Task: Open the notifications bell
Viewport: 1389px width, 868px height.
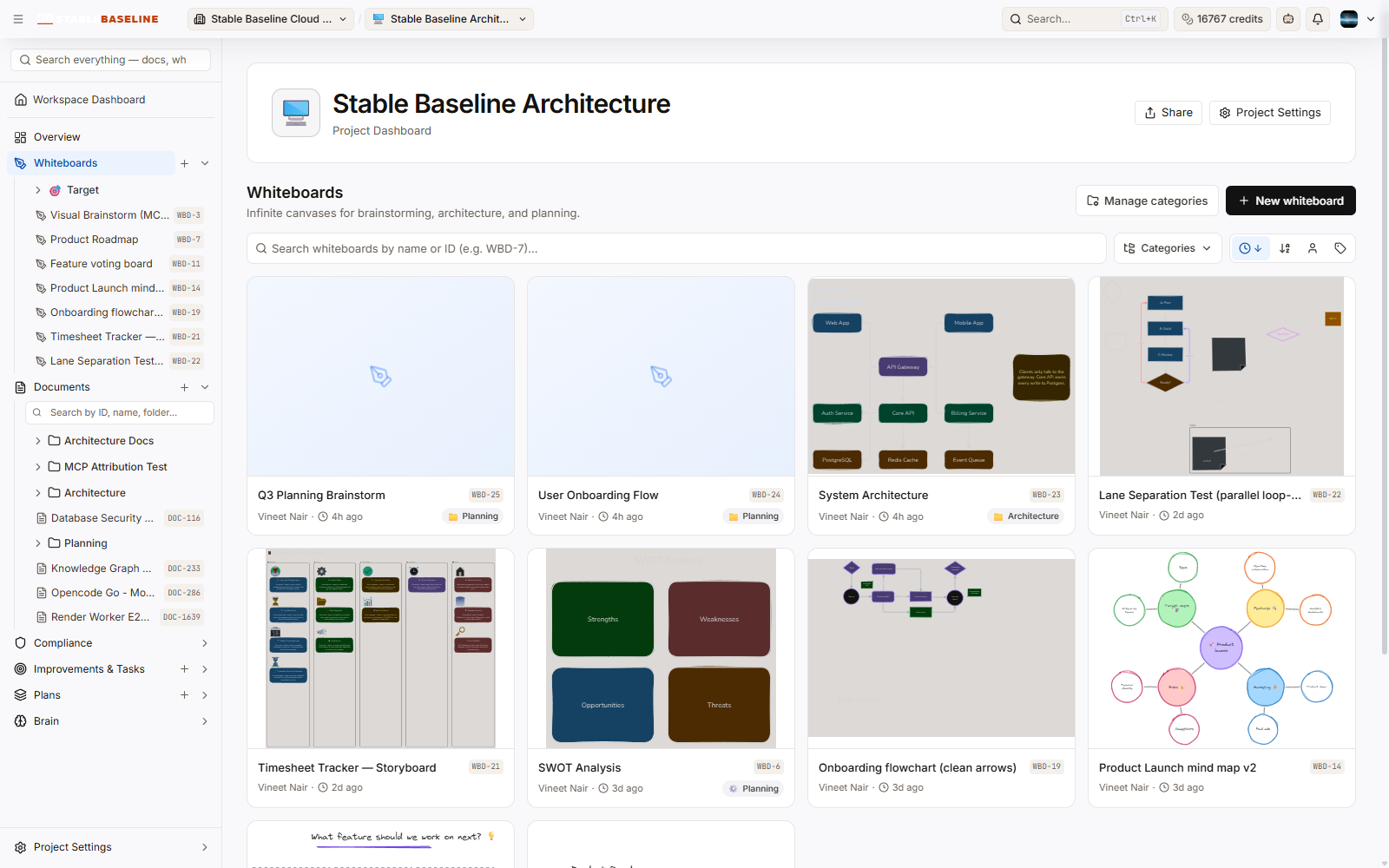Action: pos(1318,19)
